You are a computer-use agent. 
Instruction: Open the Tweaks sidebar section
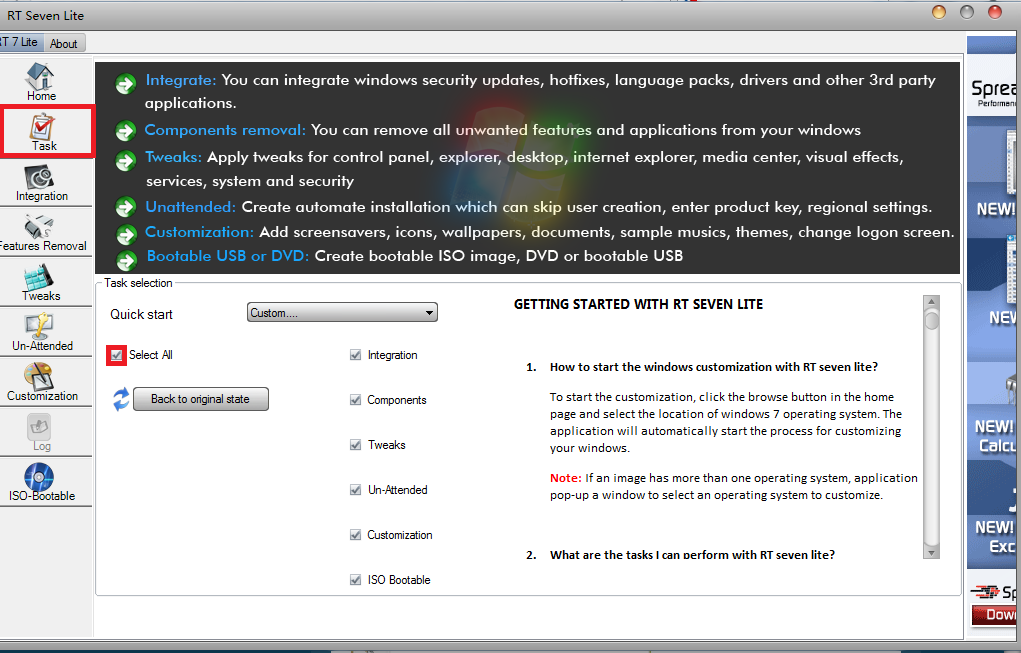pos(41,283)
